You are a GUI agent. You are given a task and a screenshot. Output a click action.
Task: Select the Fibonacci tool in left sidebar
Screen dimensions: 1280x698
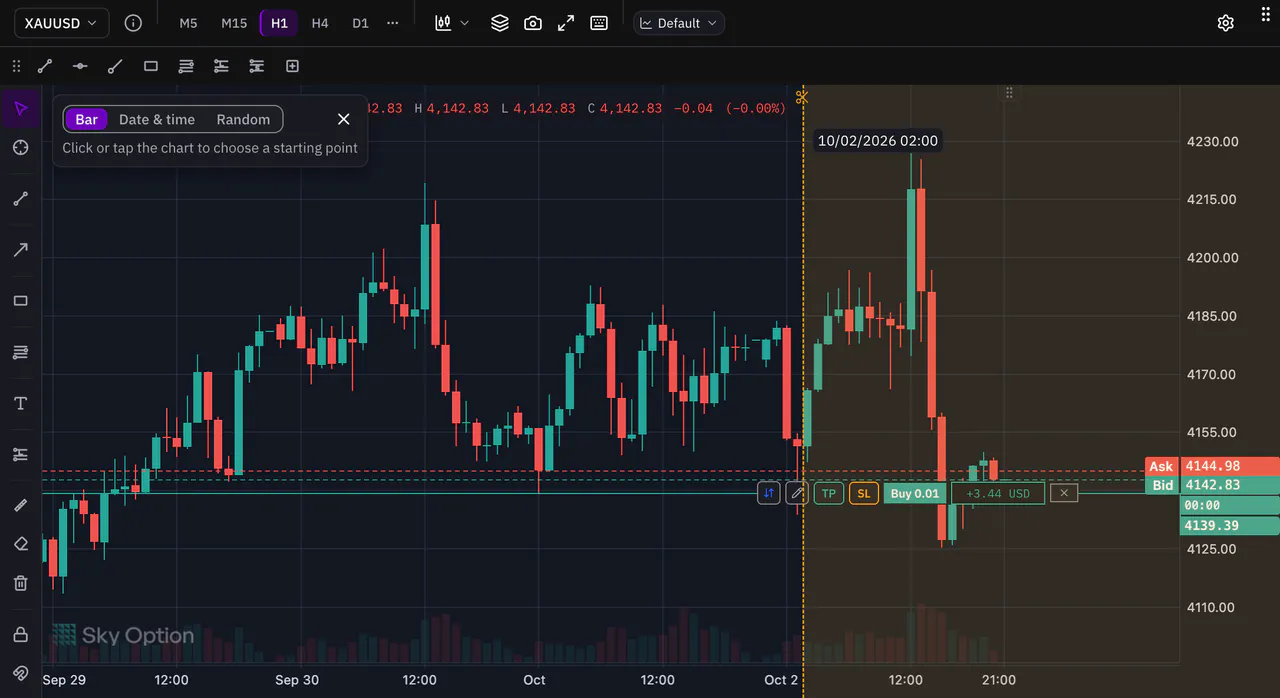(x=20, y=352)
